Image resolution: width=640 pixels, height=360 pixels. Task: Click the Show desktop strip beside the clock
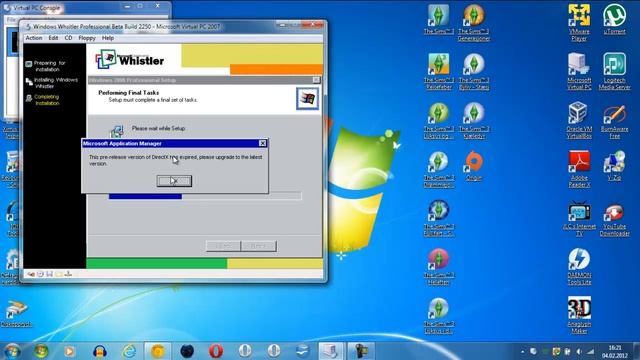[636, 351]
